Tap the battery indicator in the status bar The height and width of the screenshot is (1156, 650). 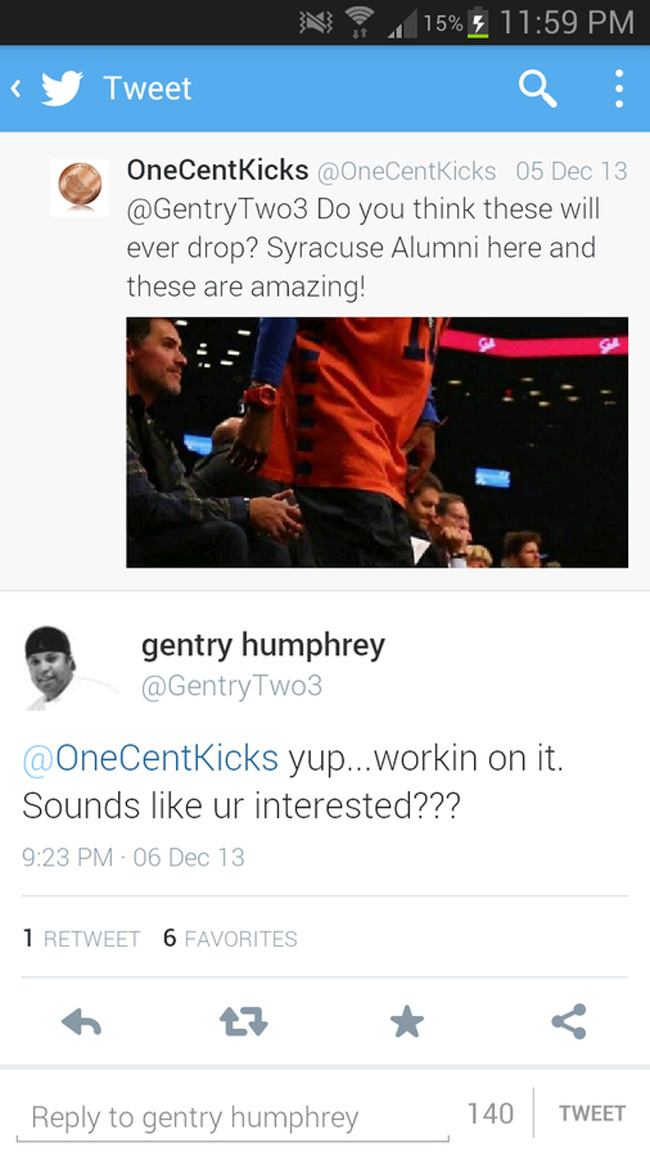click(x=480, y=23)
